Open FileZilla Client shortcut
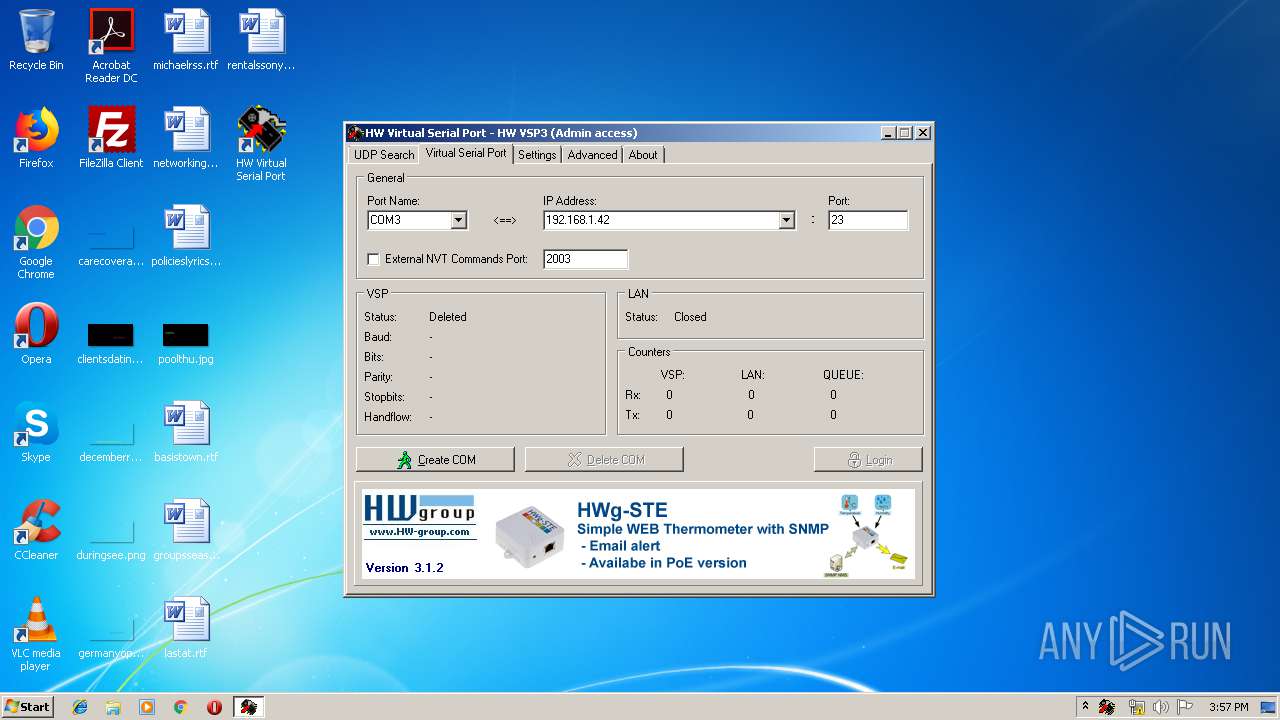 (x=111, y=138)
